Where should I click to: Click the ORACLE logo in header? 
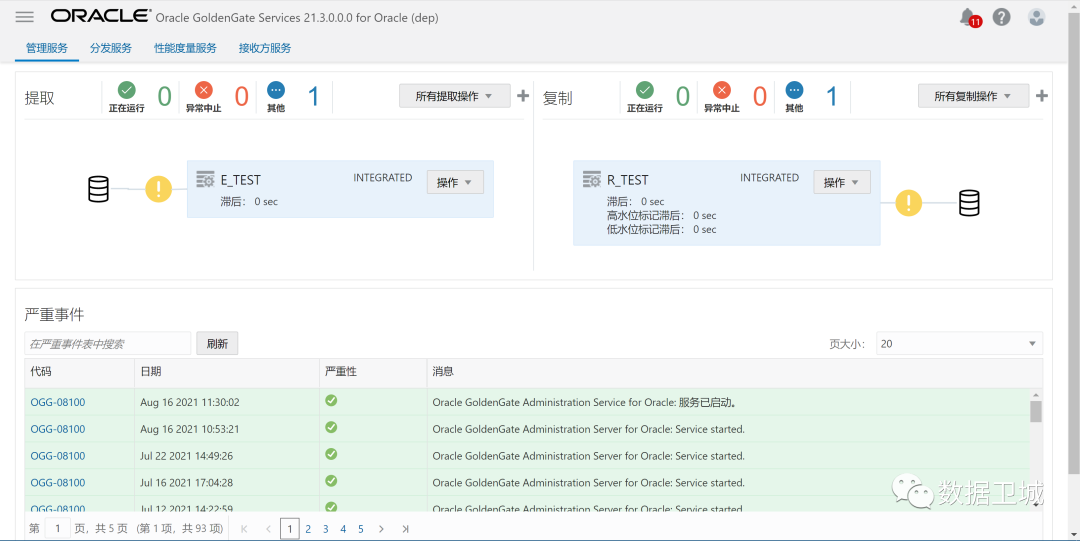(101, 16)
